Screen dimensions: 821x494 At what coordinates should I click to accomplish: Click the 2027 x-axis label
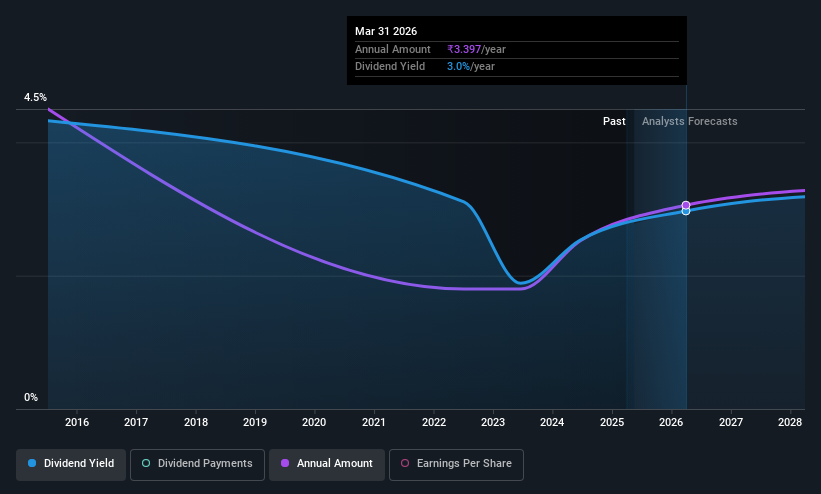coord(731,422)
